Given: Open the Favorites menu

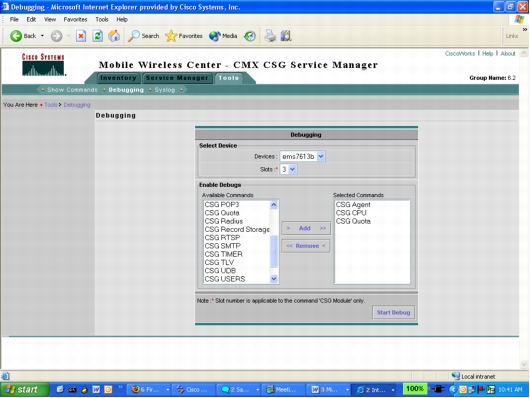Looking at the screenshot, I should [75, 20].
